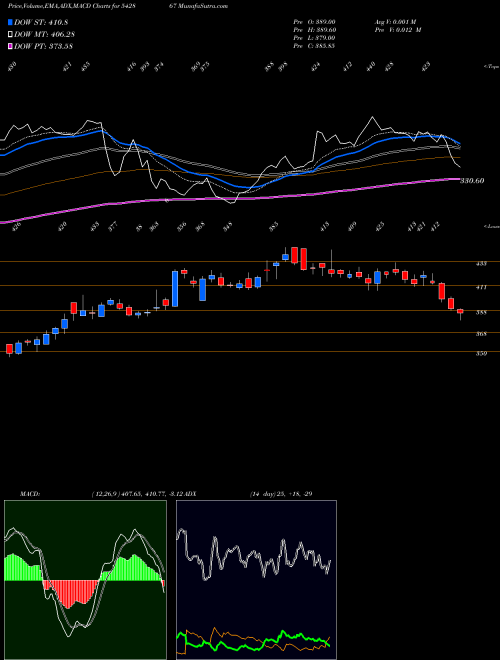Click the '359' price axis label
Image resolution: width=500 pixels, height=660 pixels.
(481, 354)
